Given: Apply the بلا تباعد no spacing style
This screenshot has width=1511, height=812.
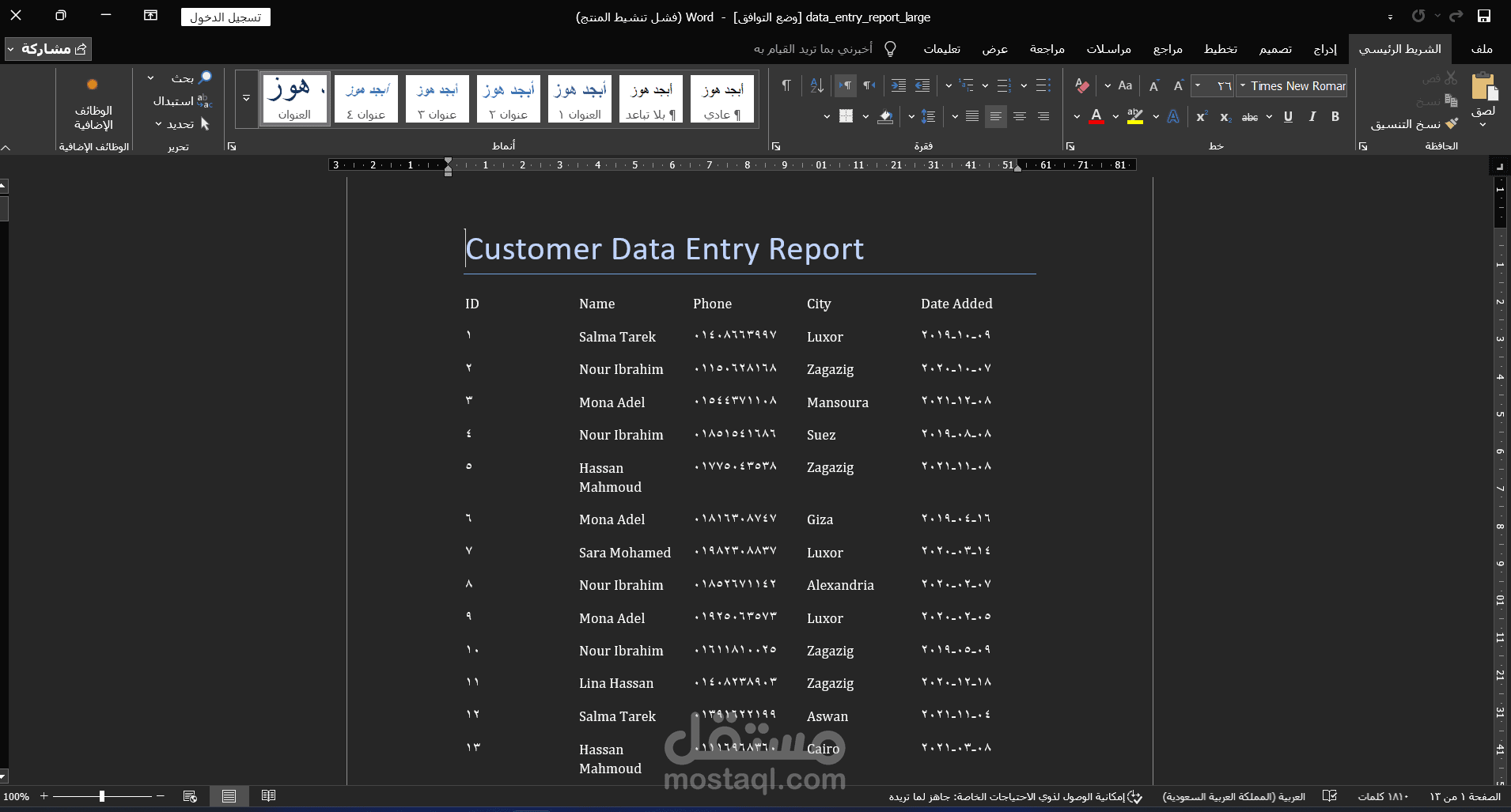Looking at the screenshot, I should (650, 99).
